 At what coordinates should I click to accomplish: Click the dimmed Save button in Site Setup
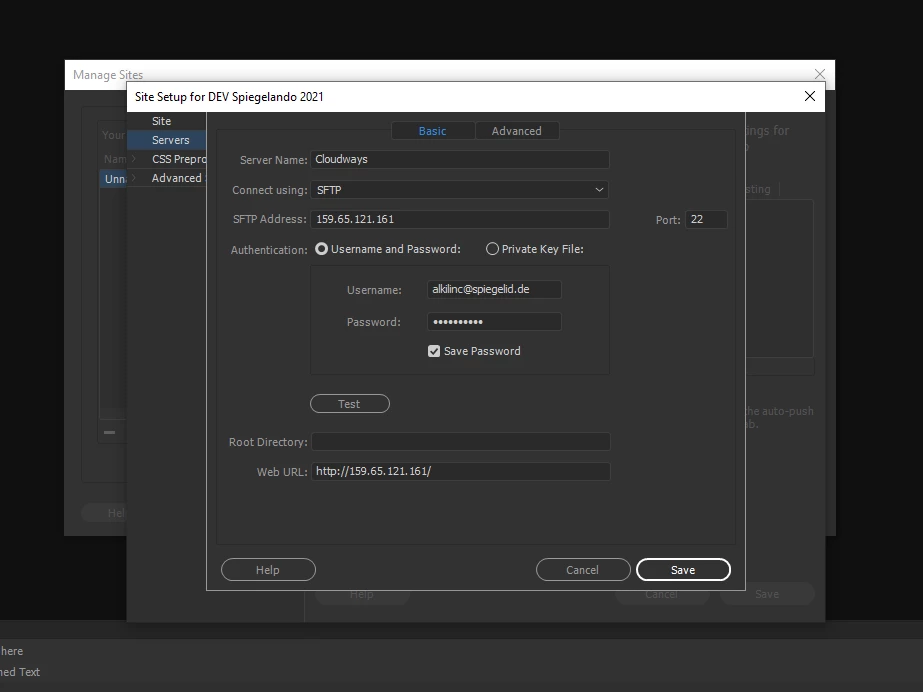pos(767,594)
